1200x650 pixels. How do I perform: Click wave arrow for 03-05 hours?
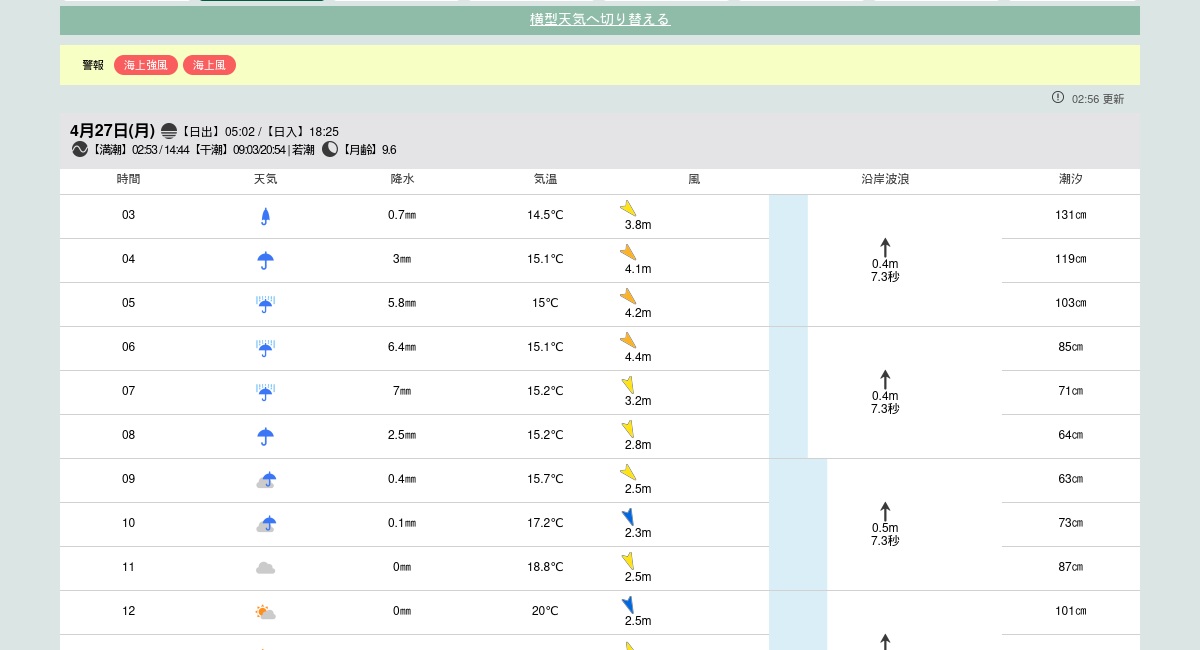[885, 247]
